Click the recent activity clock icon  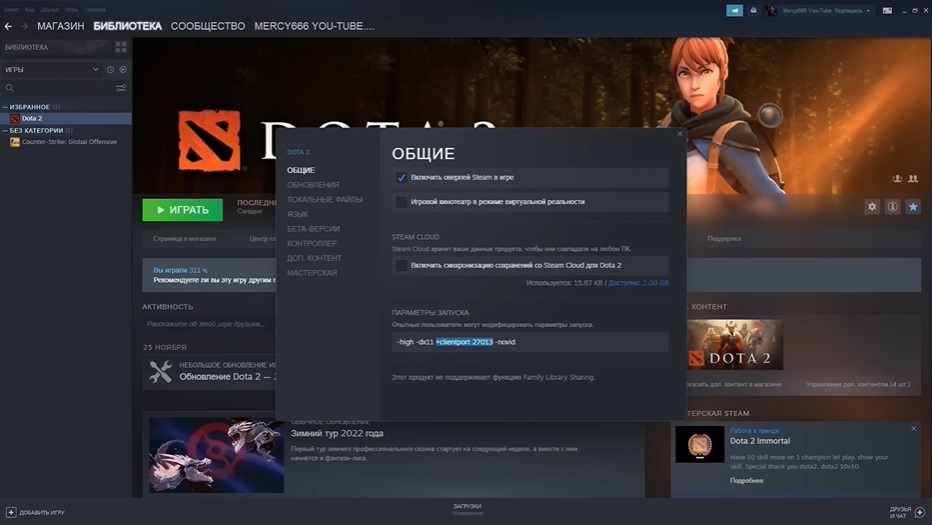click(111, 70)
